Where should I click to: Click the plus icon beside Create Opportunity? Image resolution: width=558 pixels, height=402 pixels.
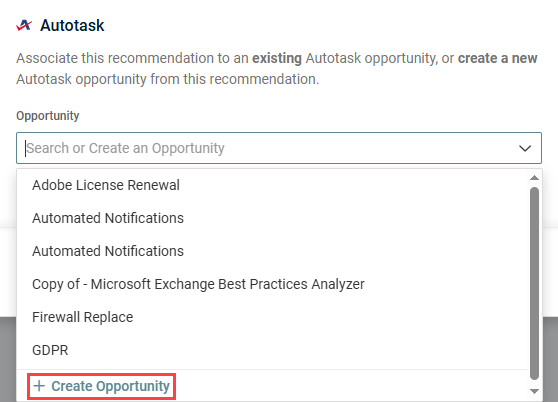tap(39, 386)
